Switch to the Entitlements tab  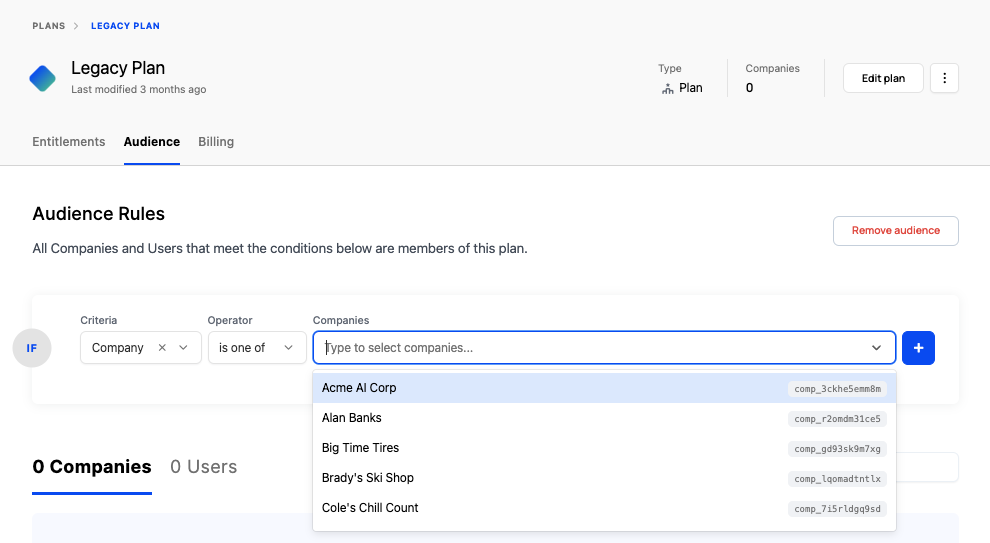(69, 142)
